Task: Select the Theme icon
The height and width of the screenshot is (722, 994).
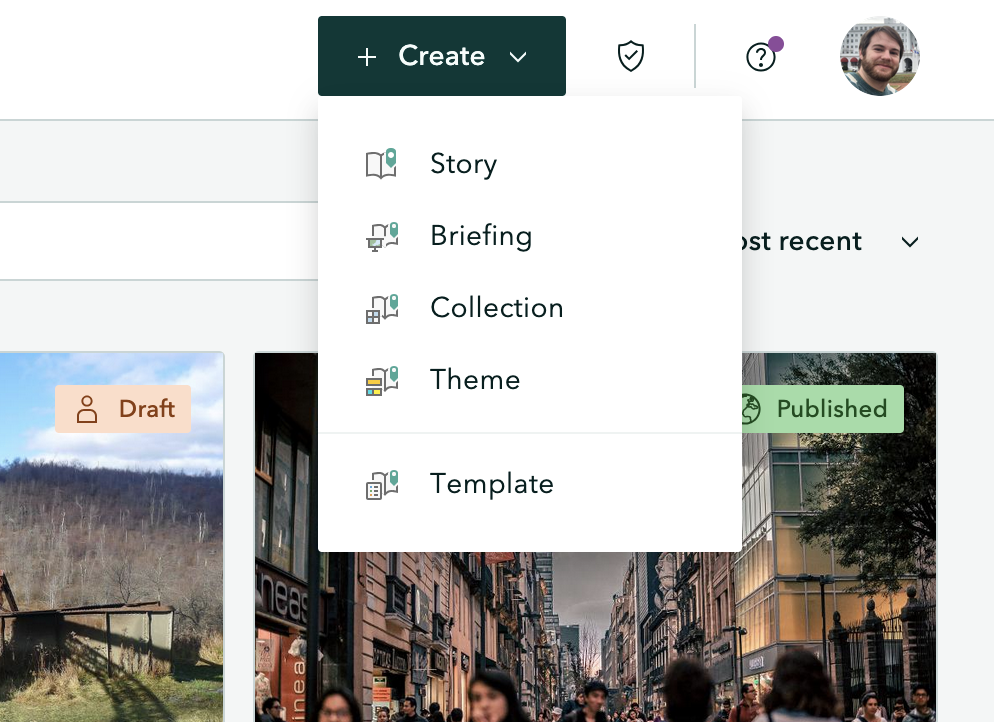Action: [381, 379]
